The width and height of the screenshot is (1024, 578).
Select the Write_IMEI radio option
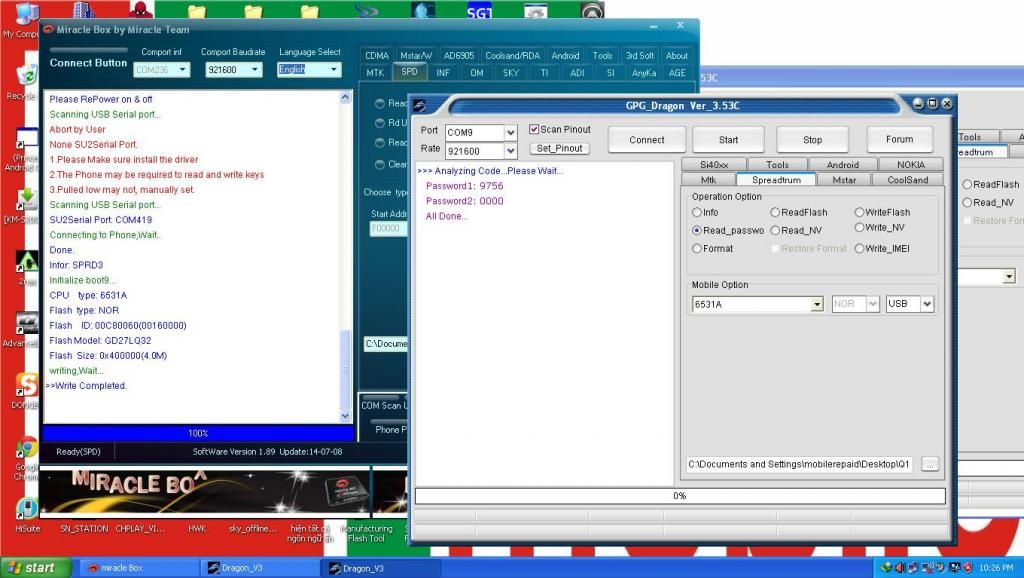[x=859, y=249]
